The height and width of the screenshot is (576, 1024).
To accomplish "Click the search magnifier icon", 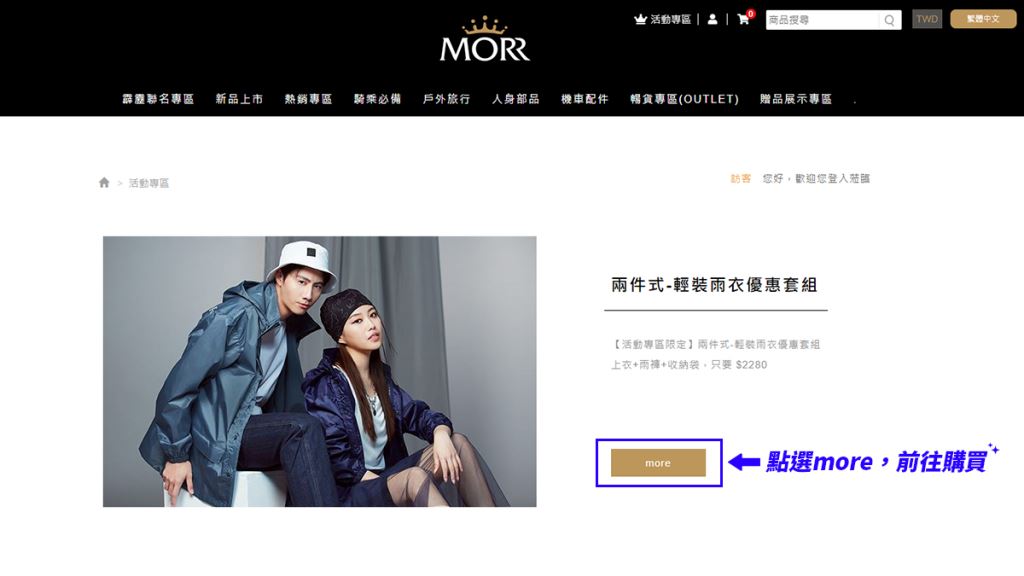I will 889,20.
